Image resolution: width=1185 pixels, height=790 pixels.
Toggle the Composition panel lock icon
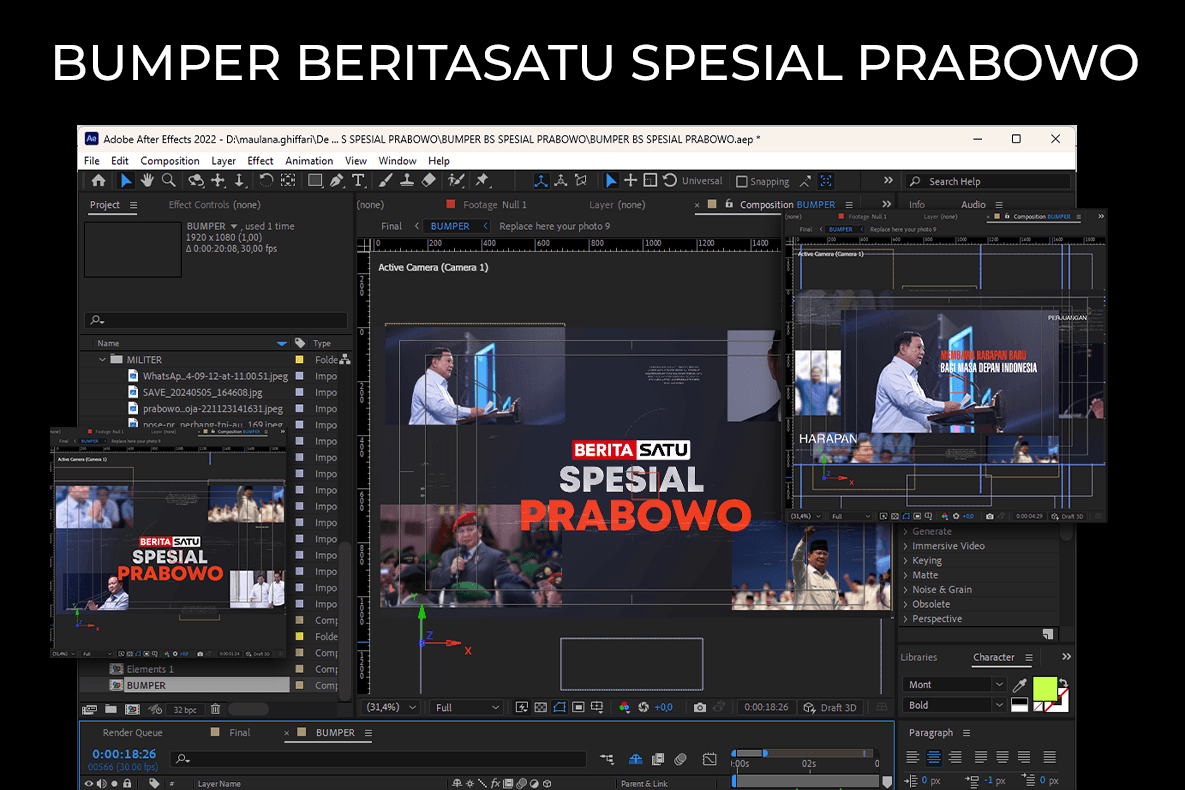(x=729, y=204)
